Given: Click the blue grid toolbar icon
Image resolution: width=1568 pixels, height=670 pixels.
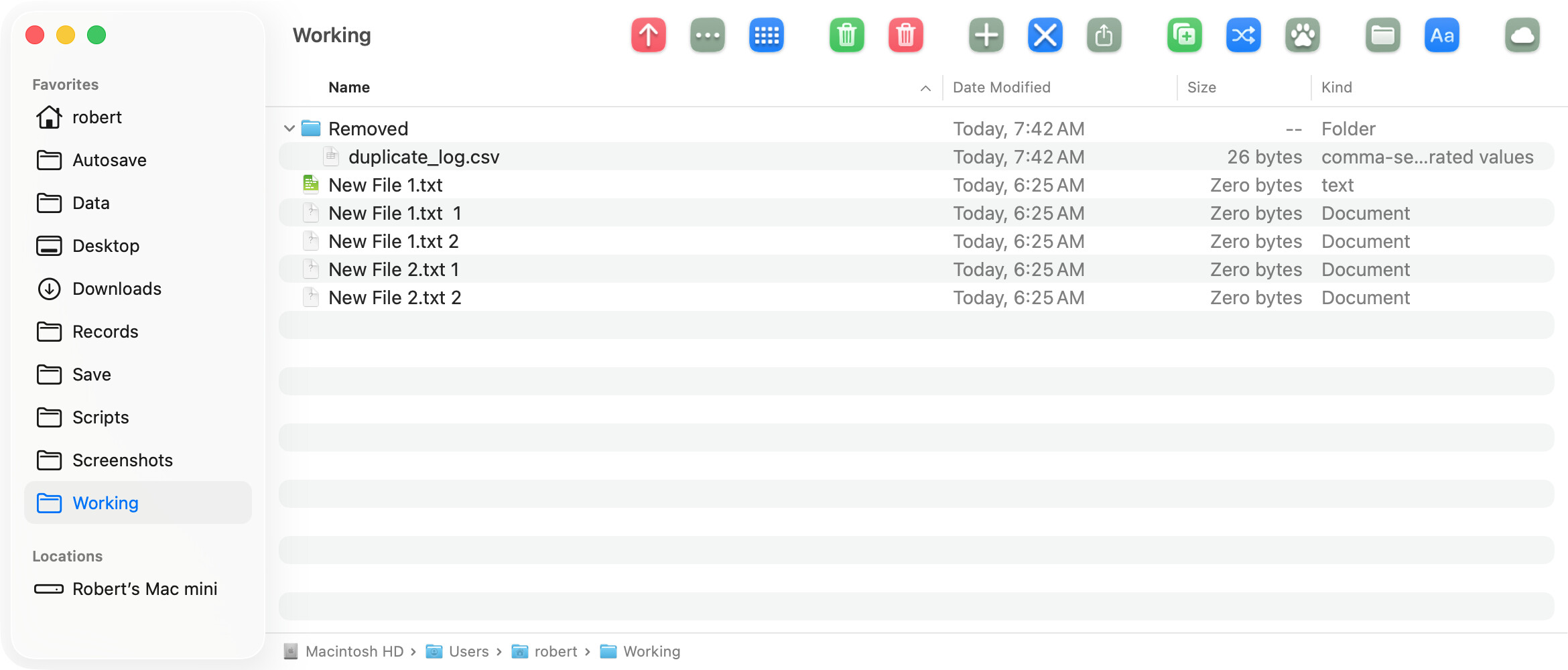Looking at the screenshot, I should [766, 35].
